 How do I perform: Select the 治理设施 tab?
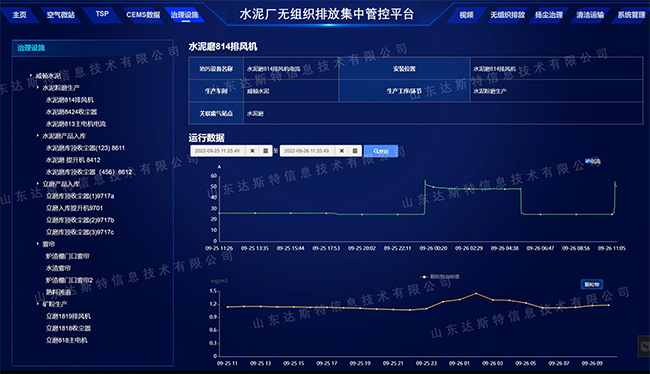[184, 15]
